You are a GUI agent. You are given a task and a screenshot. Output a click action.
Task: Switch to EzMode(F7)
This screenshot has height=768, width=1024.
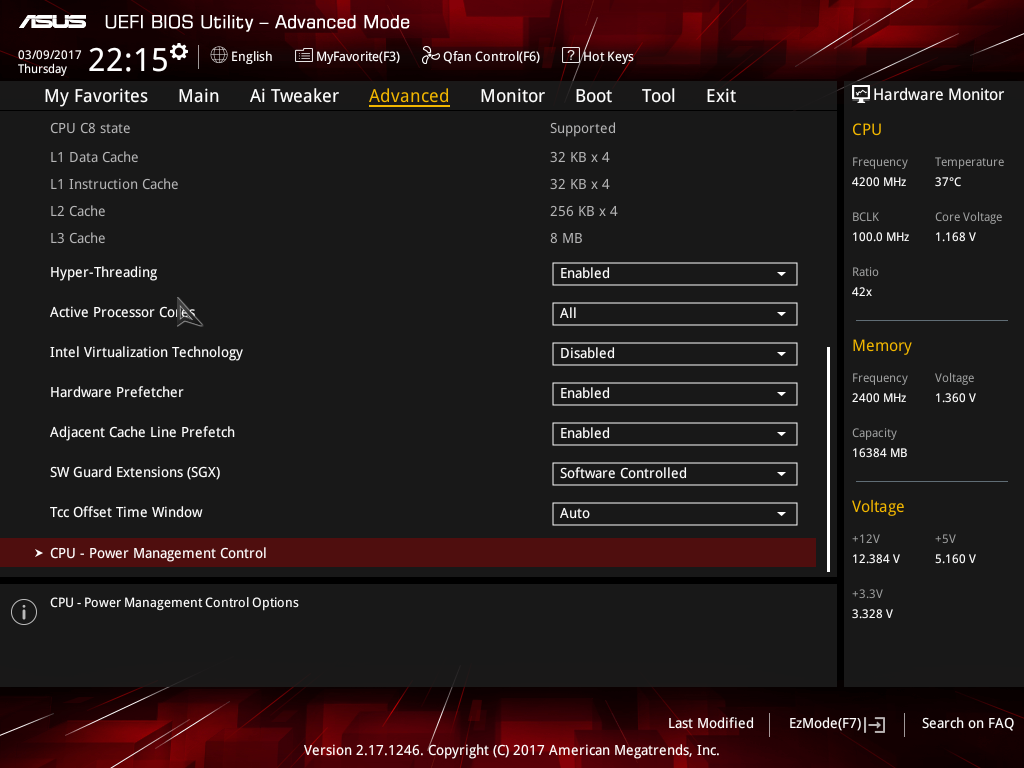(x=837, y=724)
